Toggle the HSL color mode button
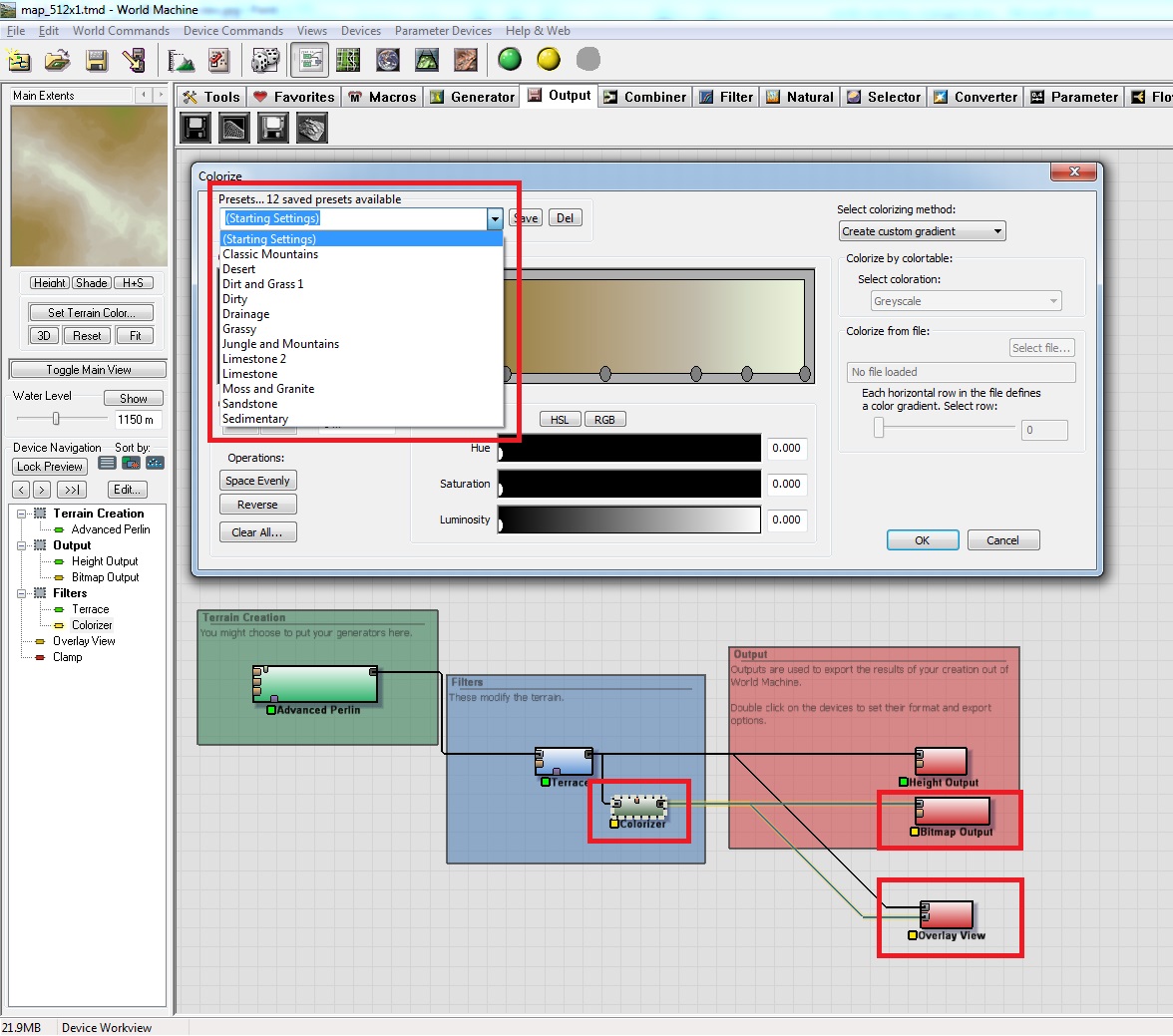1173x1036 pixels. (560, 420)
